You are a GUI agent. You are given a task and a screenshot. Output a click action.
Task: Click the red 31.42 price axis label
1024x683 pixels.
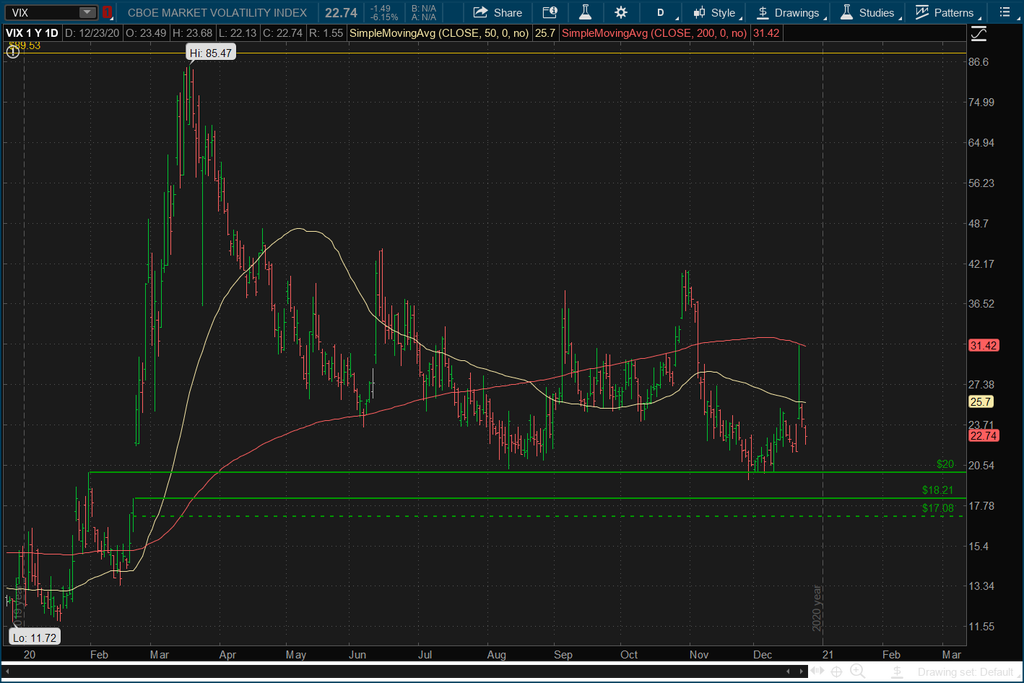(983, 345)
